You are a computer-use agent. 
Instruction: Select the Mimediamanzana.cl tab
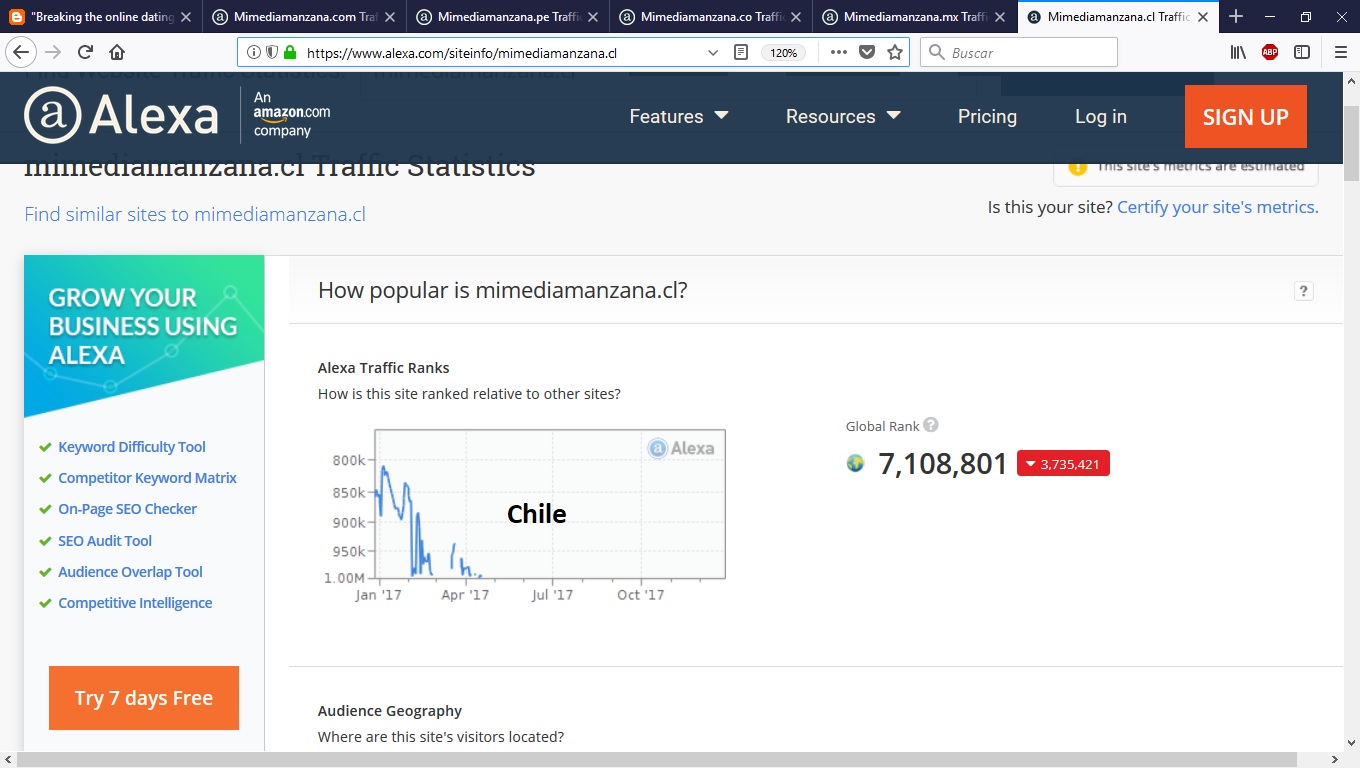(1118, 17)
